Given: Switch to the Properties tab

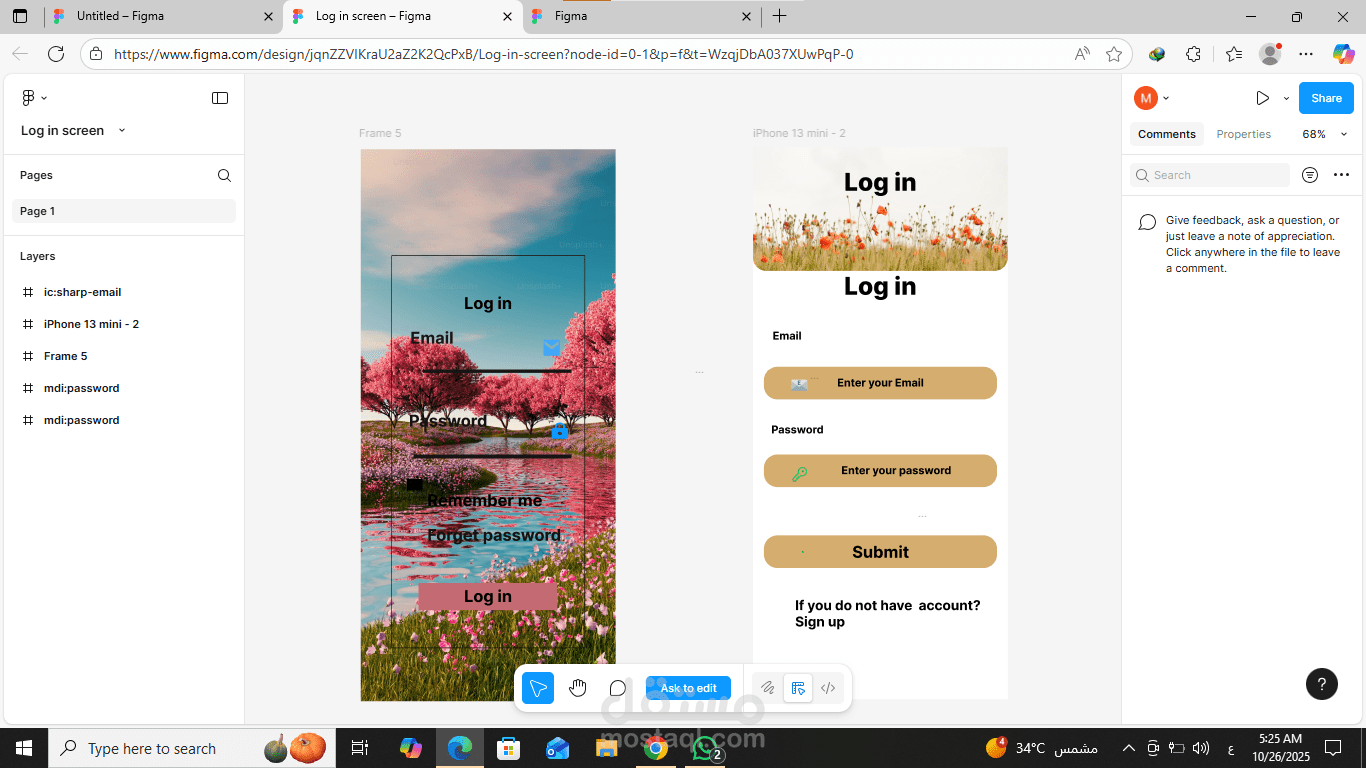Looking at the screenshot, I should point(1243,133).
